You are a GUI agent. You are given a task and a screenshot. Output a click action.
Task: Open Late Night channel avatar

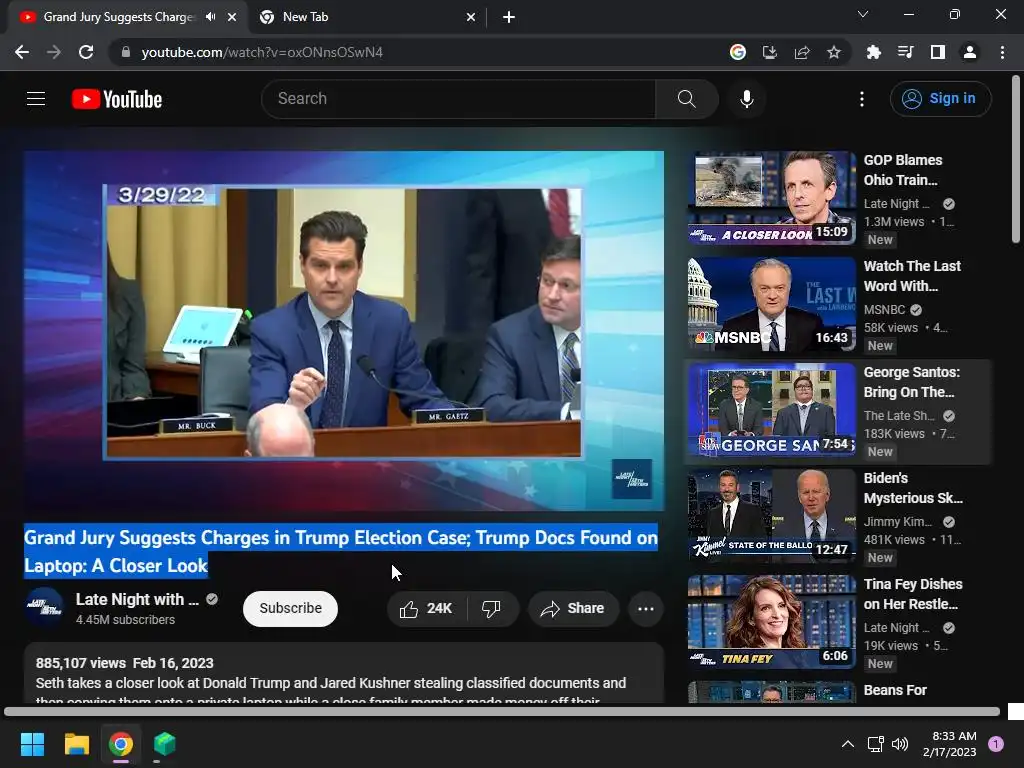[x=44, y=607]
